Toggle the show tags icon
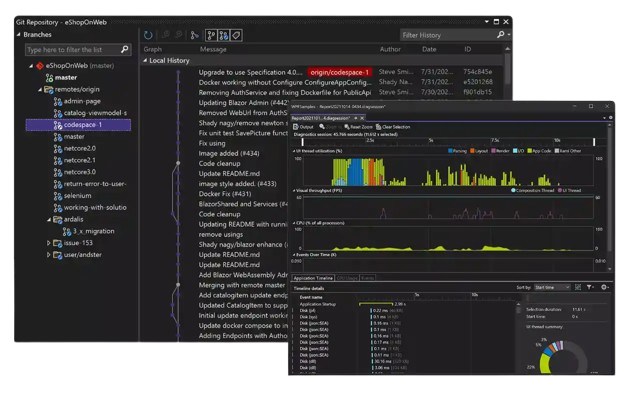631x395 pixels. coord(237,35)
